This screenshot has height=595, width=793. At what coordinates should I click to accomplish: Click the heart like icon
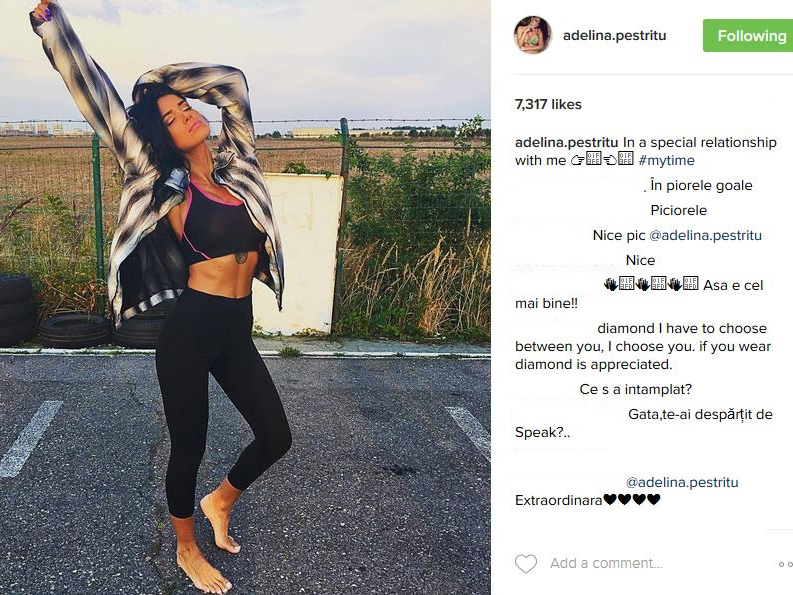pos(526,564)
